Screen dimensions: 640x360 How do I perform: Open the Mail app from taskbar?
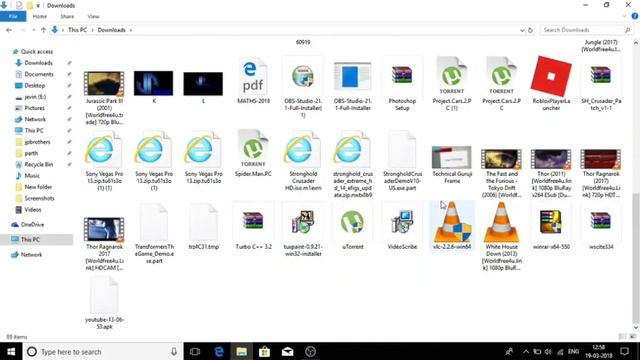point(287,351)
